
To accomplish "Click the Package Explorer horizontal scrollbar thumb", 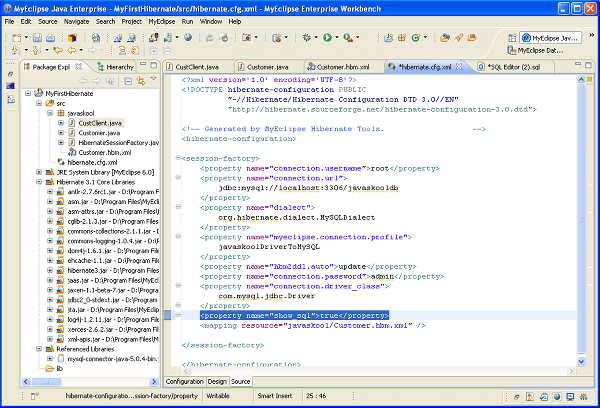I will (46, 382).
